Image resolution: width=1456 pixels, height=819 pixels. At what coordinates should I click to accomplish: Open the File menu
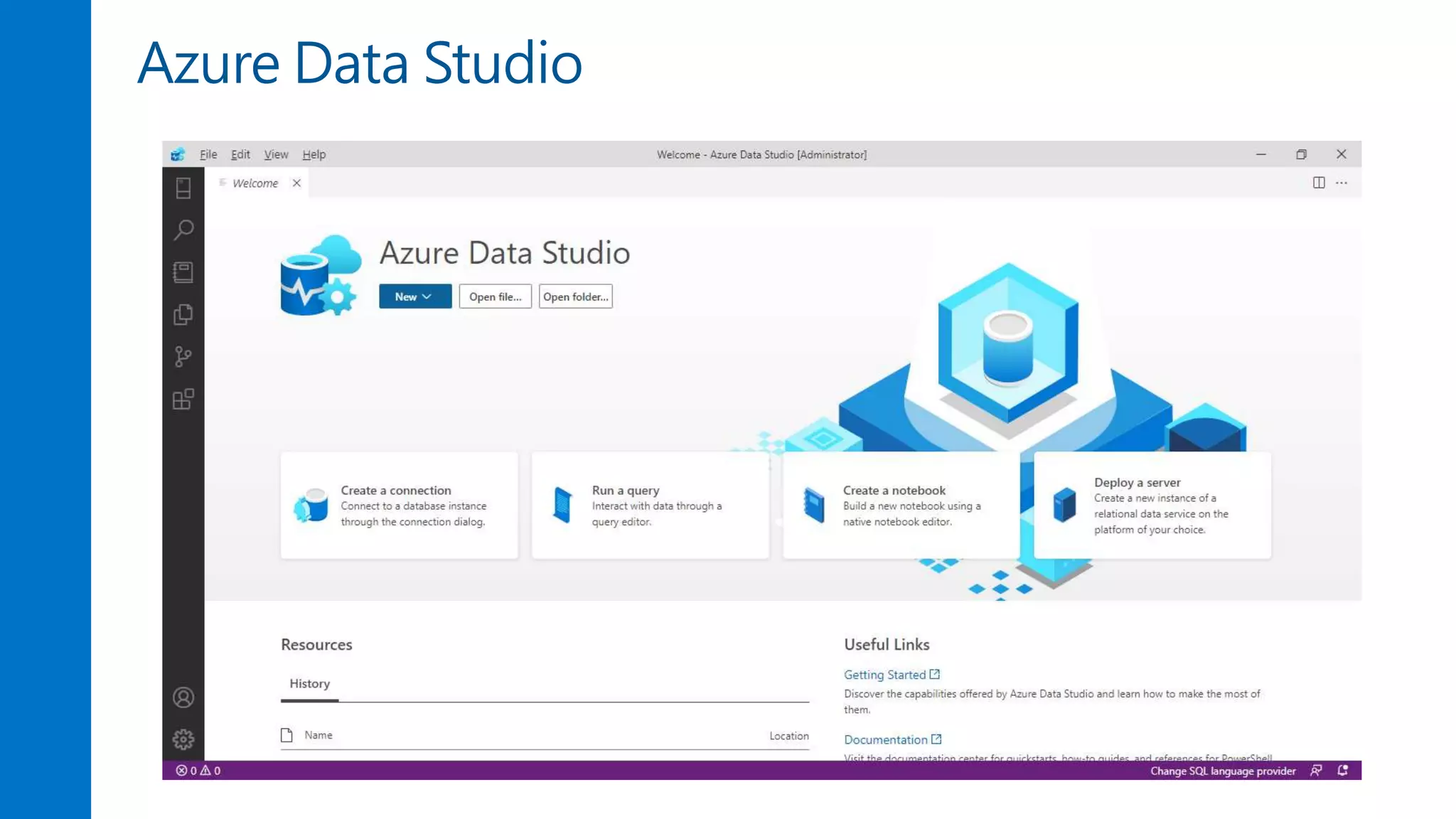pyautogui.click(x=208, y=154)
